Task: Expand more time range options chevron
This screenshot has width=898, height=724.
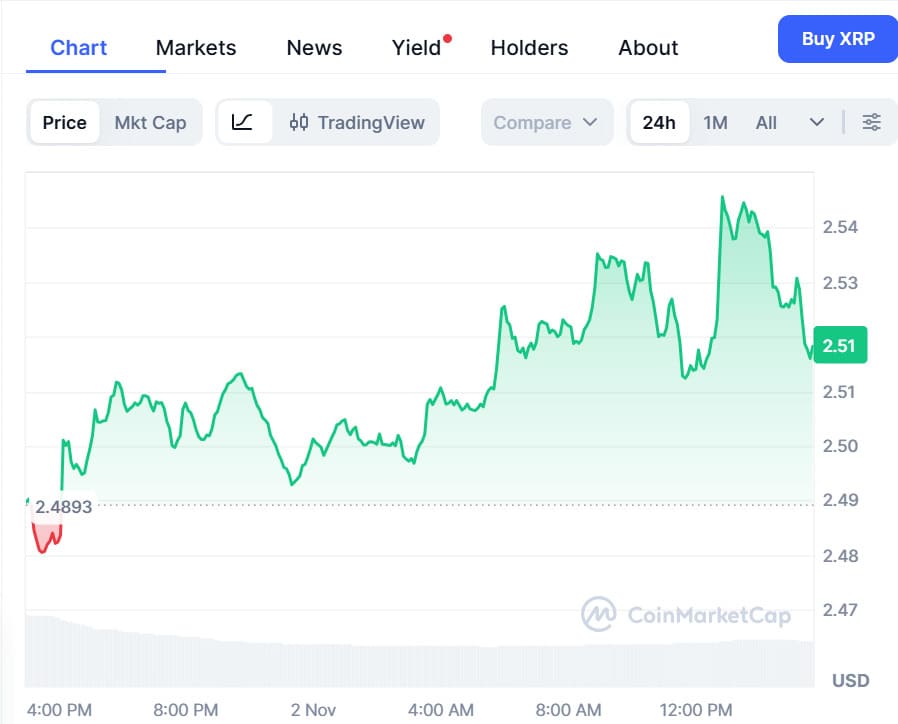Action: (817, 122)
